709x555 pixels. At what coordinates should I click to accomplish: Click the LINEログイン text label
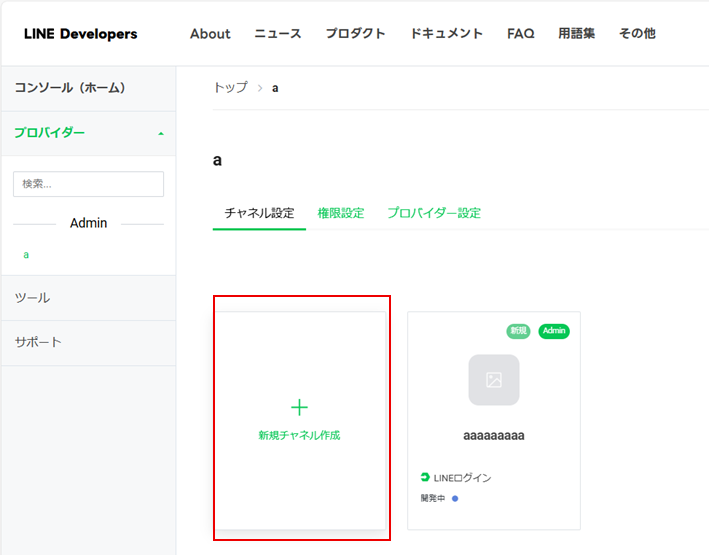click(x=462, y=478)
